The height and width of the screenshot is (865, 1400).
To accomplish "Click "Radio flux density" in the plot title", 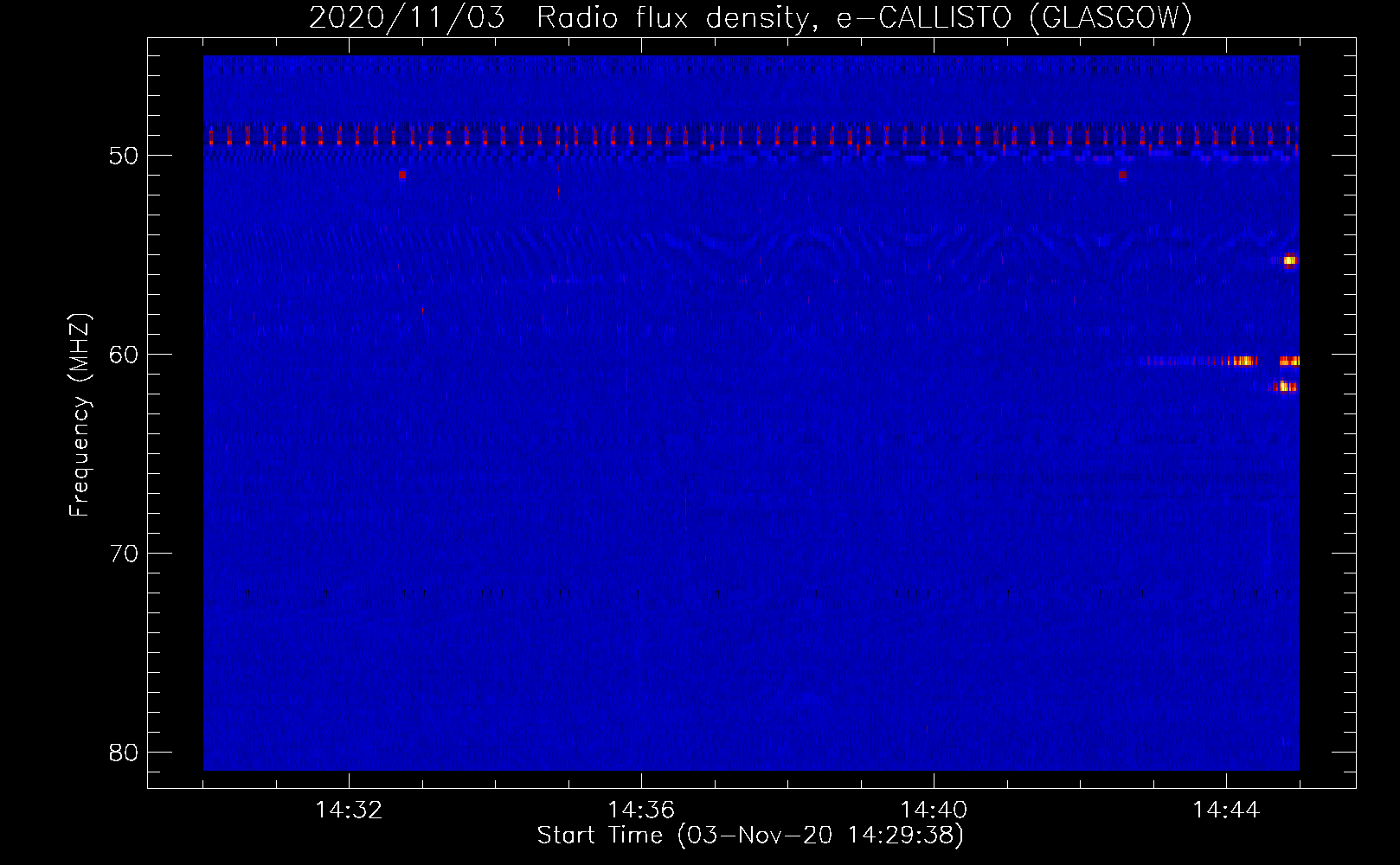I will tap(675, 17).
